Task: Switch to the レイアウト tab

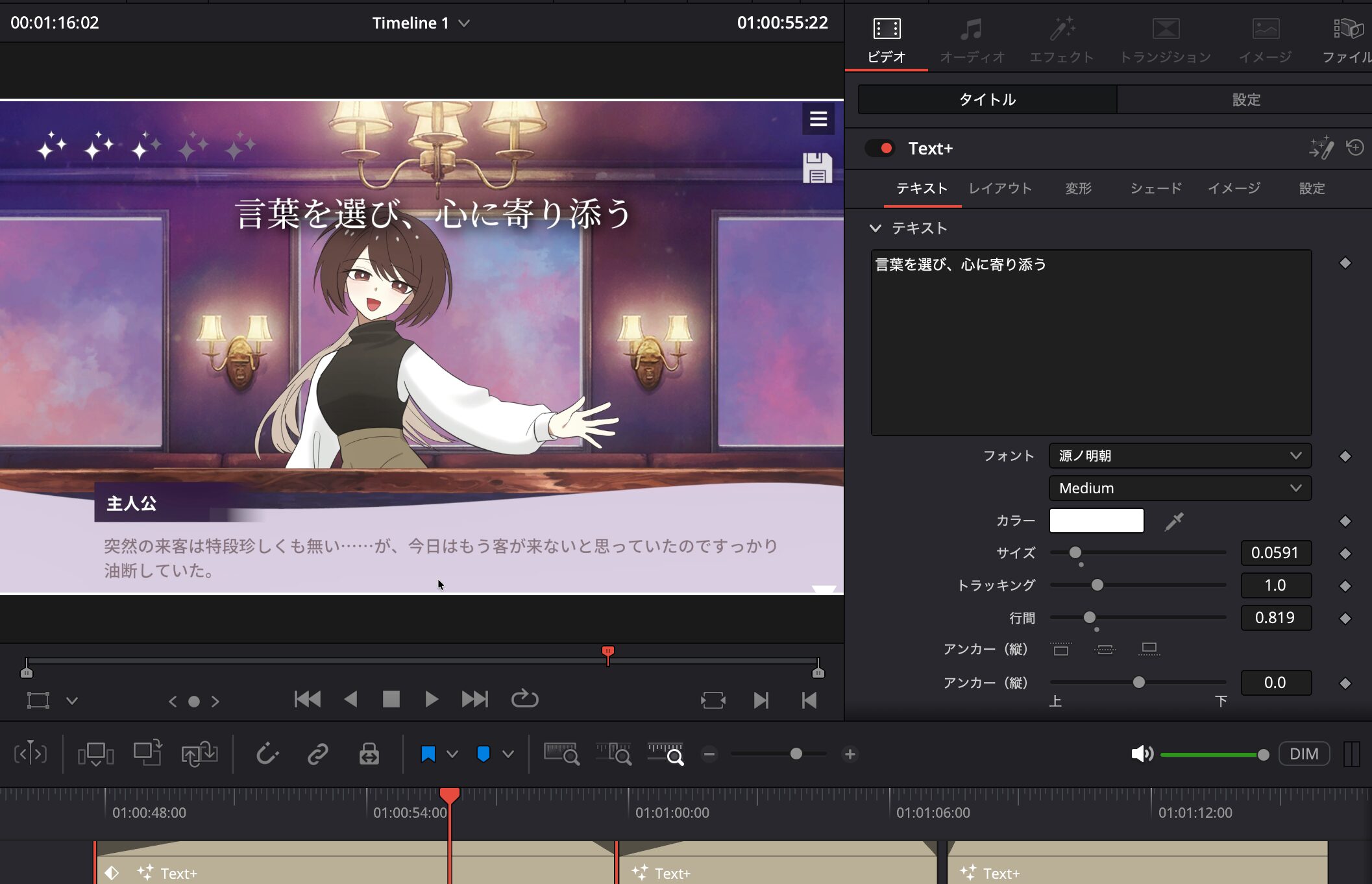Action: click(1000, 189)
